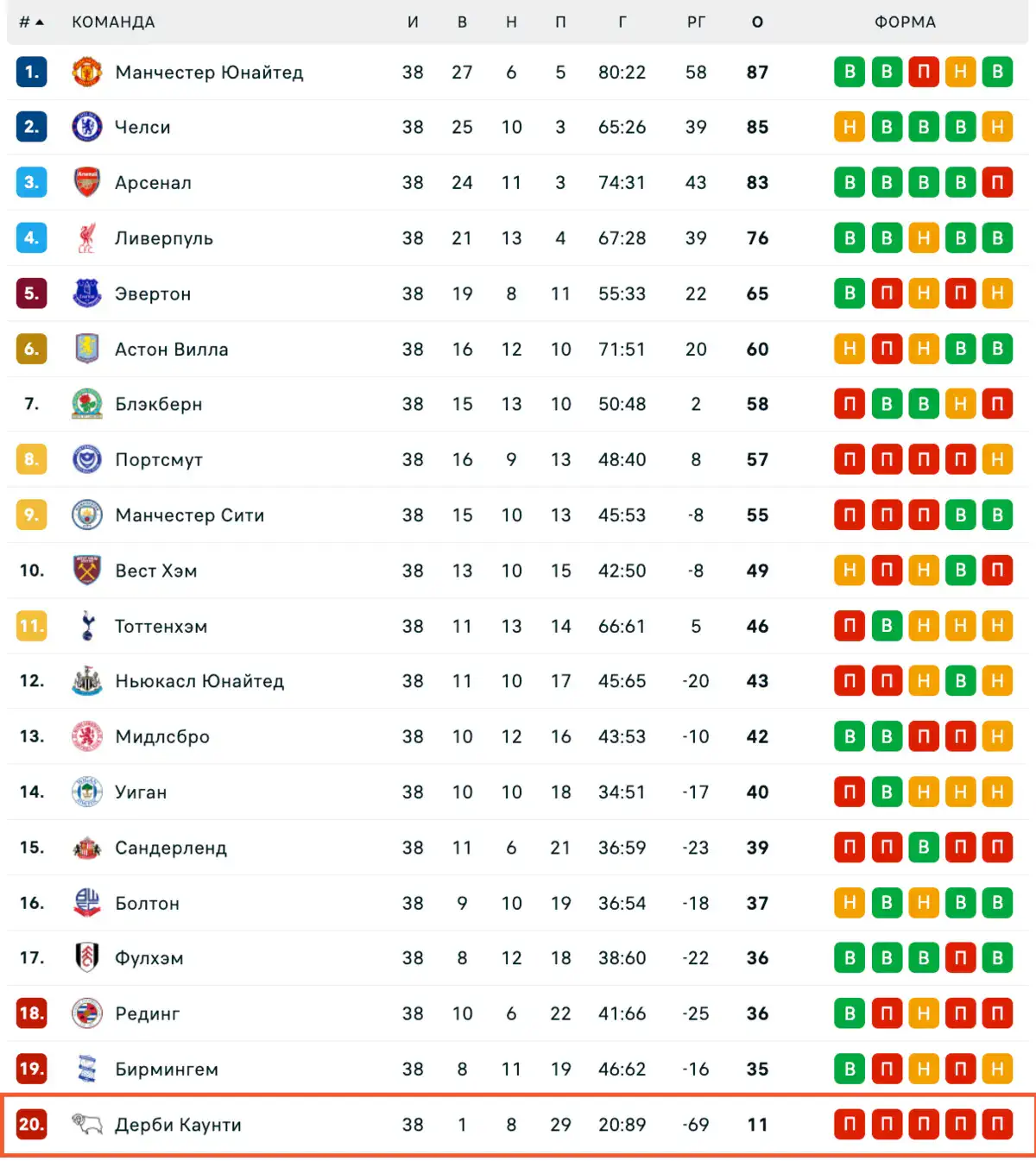1036x1161 pixels.
Task: Click the Liverpool club crest
Action: click(87, 237)
